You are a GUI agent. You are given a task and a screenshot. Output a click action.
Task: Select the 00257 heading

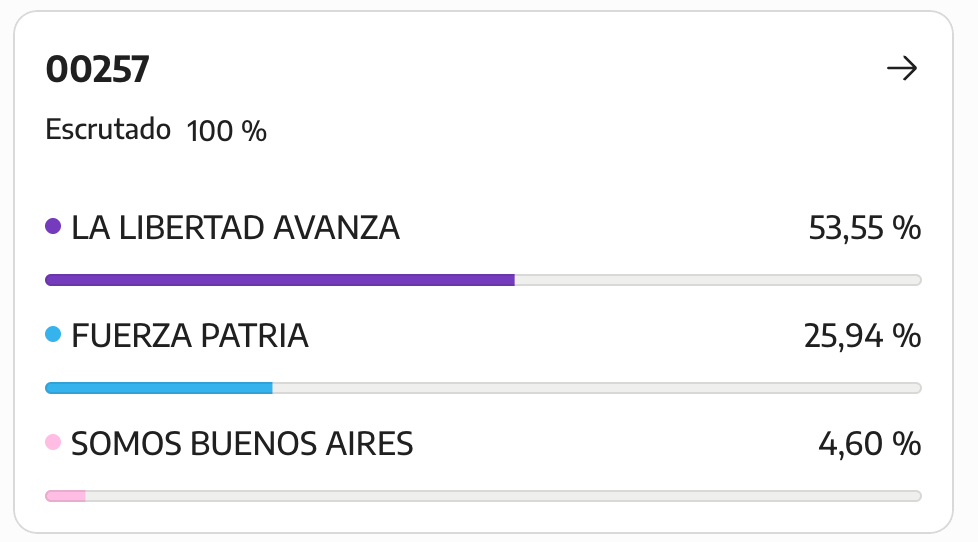(x=97, y=69)
